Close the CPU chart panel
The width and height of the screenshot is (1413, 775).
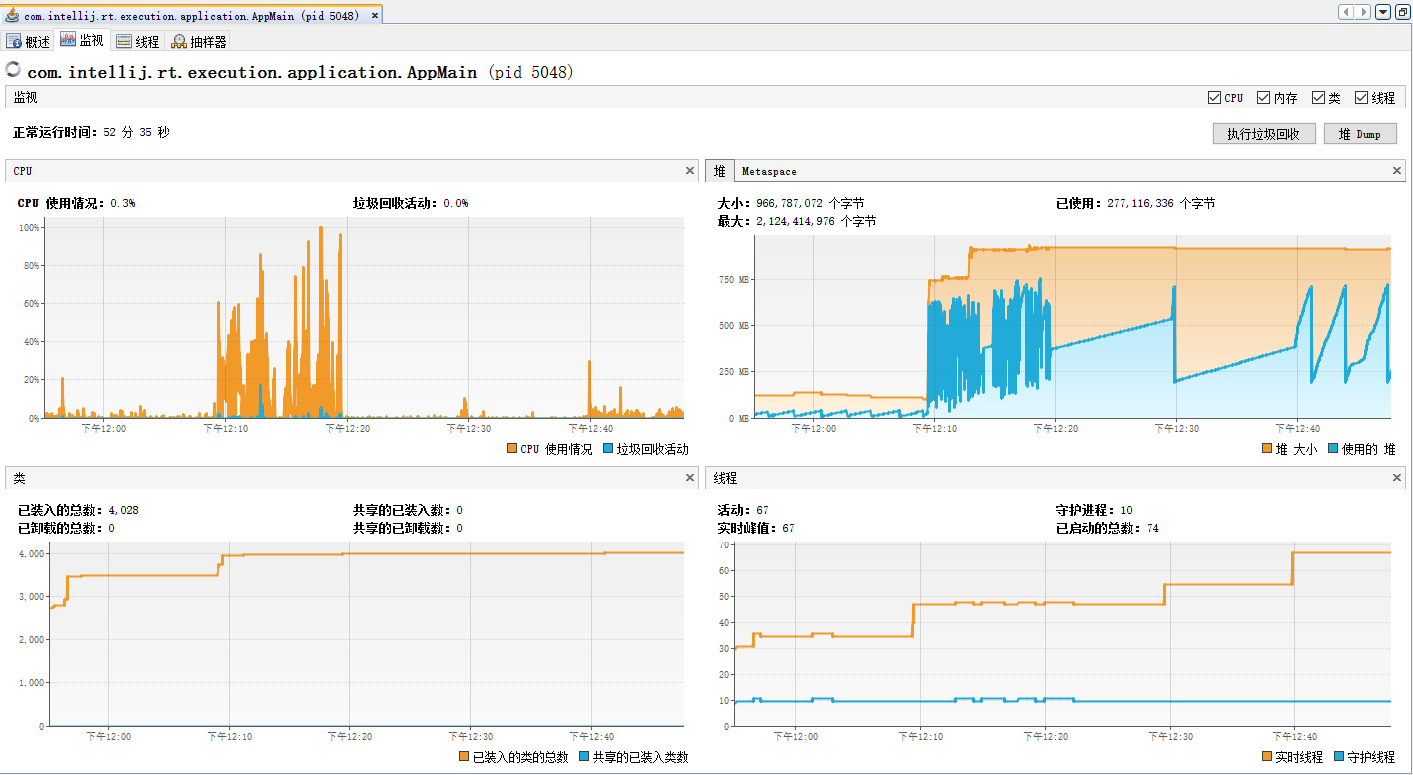click(690, 171)
